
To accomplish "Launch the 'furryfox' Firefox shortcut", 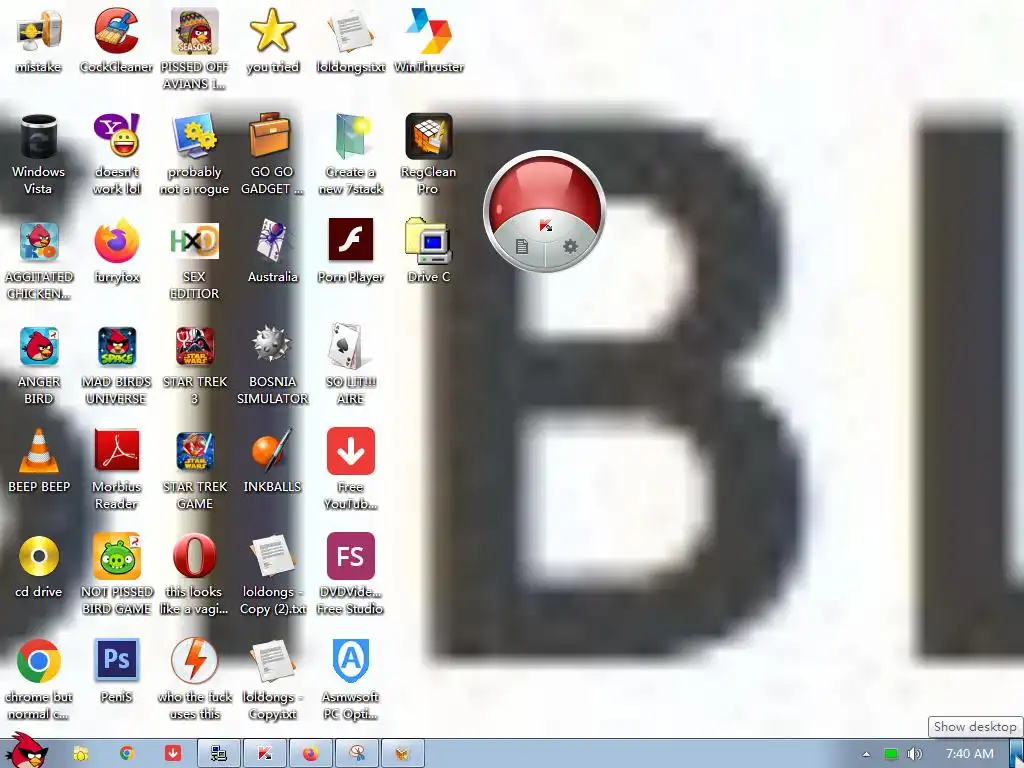I will pos(116,241).
